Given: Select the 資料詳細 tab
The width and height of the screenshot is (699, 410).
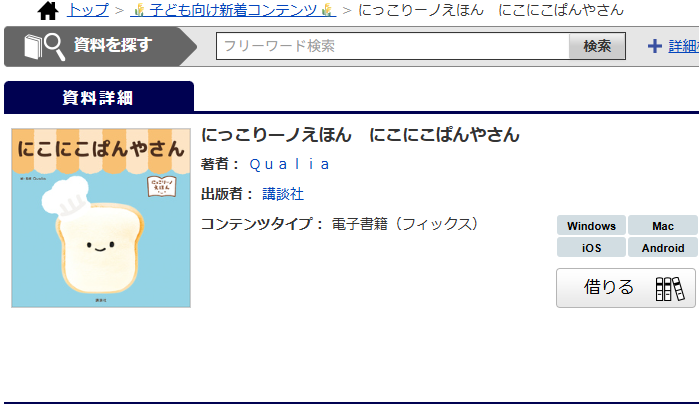Looking at the screenshot, I should (99, 97).
